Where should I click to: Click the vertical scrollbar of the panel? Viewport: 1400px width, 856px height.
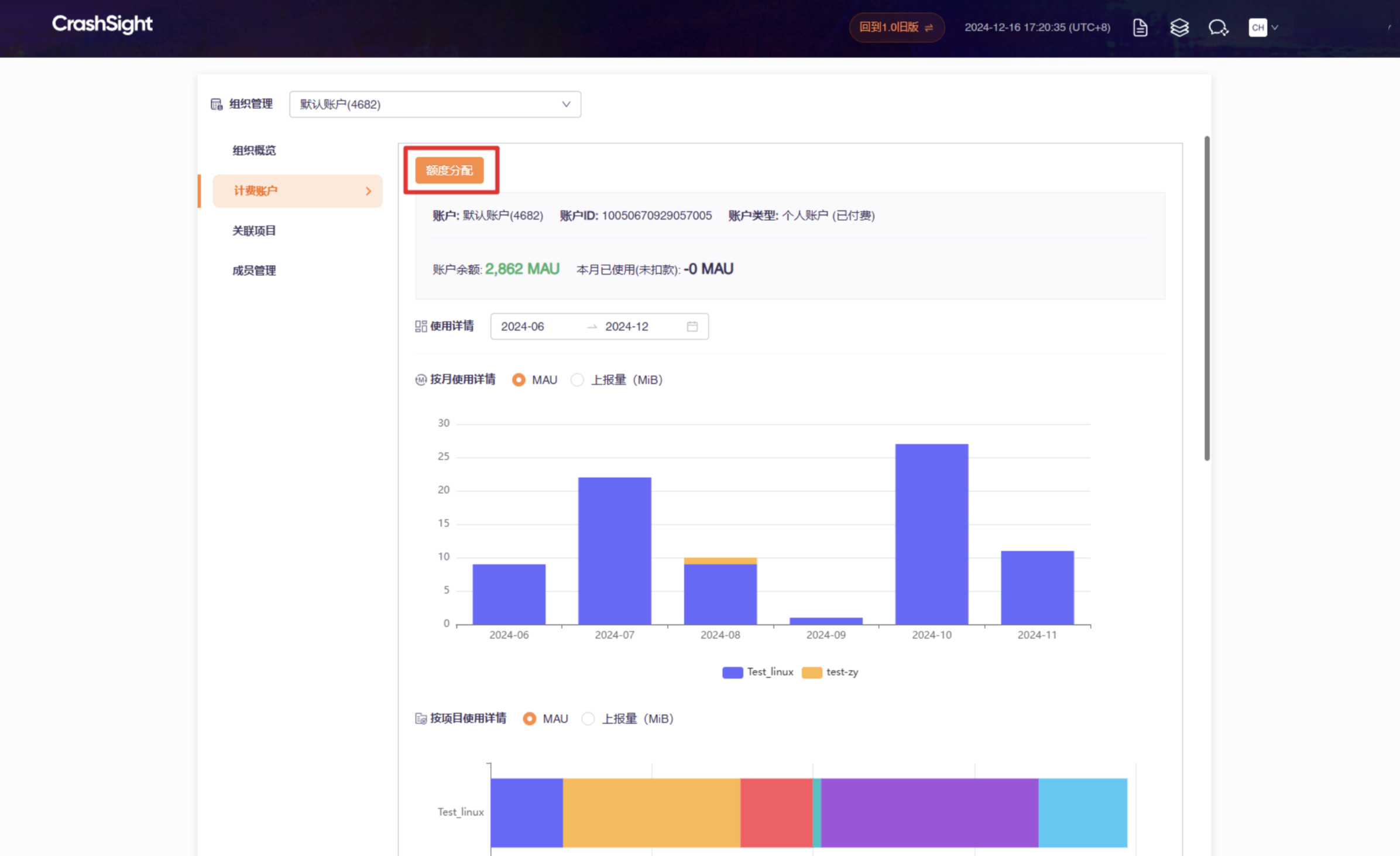pyautogui.click(x=1206, y=299)
